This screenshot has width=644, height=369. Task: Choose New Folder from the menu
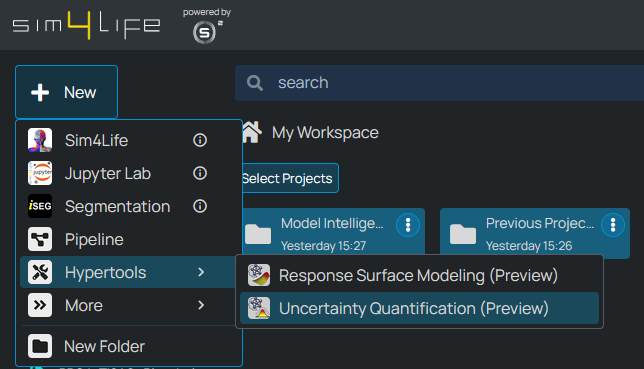[127, 346]
